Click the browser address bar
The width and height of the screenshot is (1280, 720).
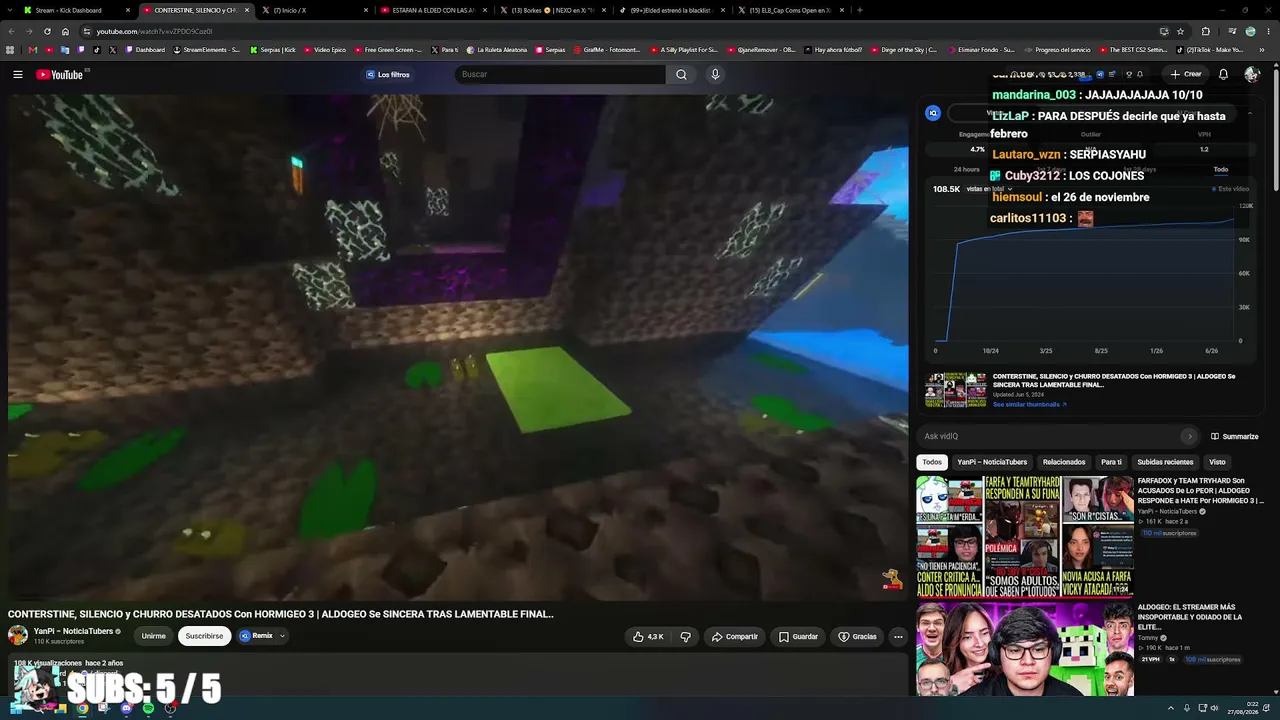pos(620,31)
